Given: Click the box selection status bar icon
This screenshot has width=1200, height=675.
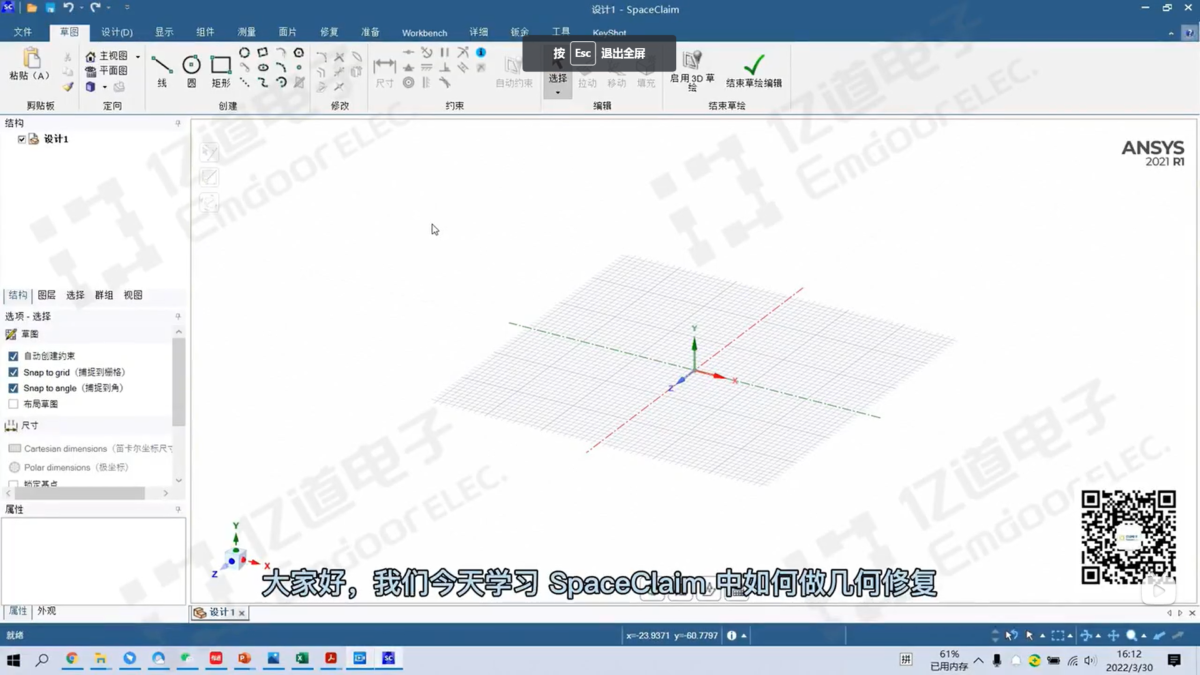Looking at the screenshot, I should point(1057,635).
